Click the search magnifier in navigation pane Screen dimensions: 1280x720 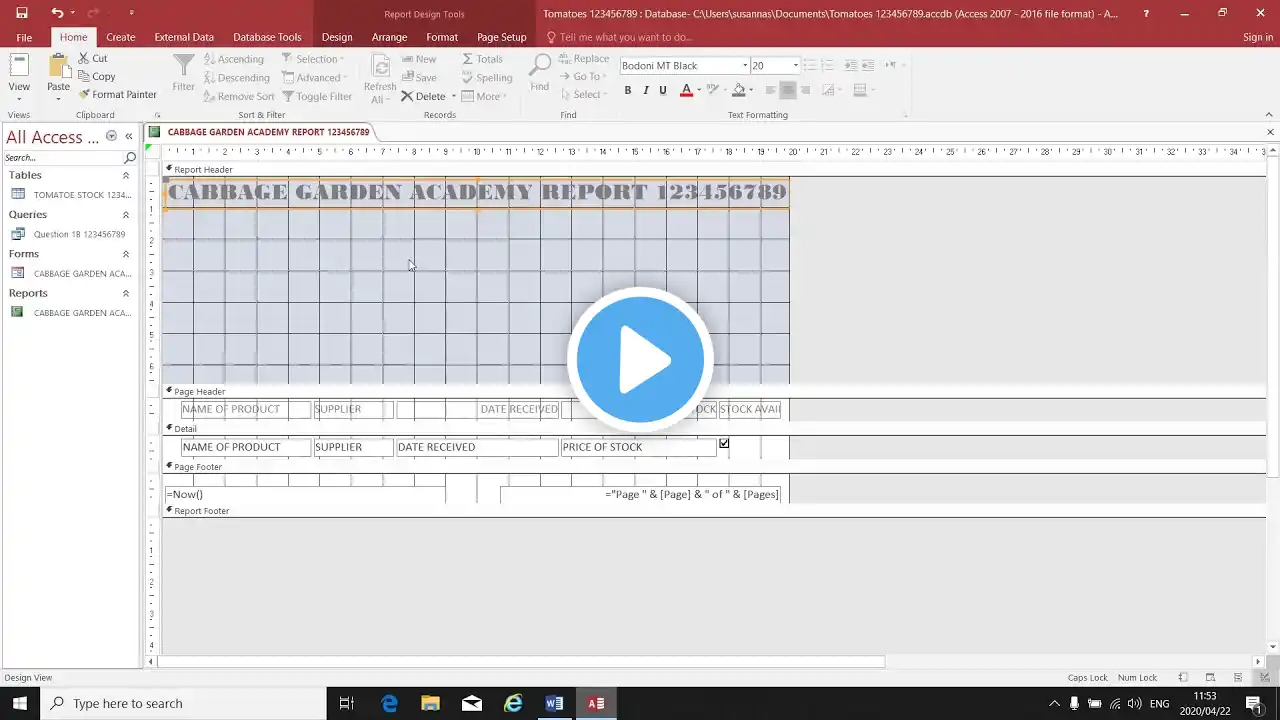130,158
